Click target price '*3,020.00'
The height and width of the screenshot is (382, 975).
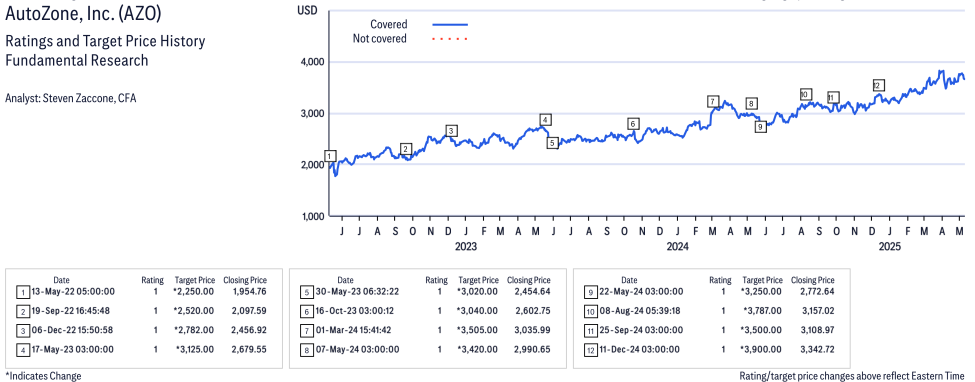(x=478, y=291)
